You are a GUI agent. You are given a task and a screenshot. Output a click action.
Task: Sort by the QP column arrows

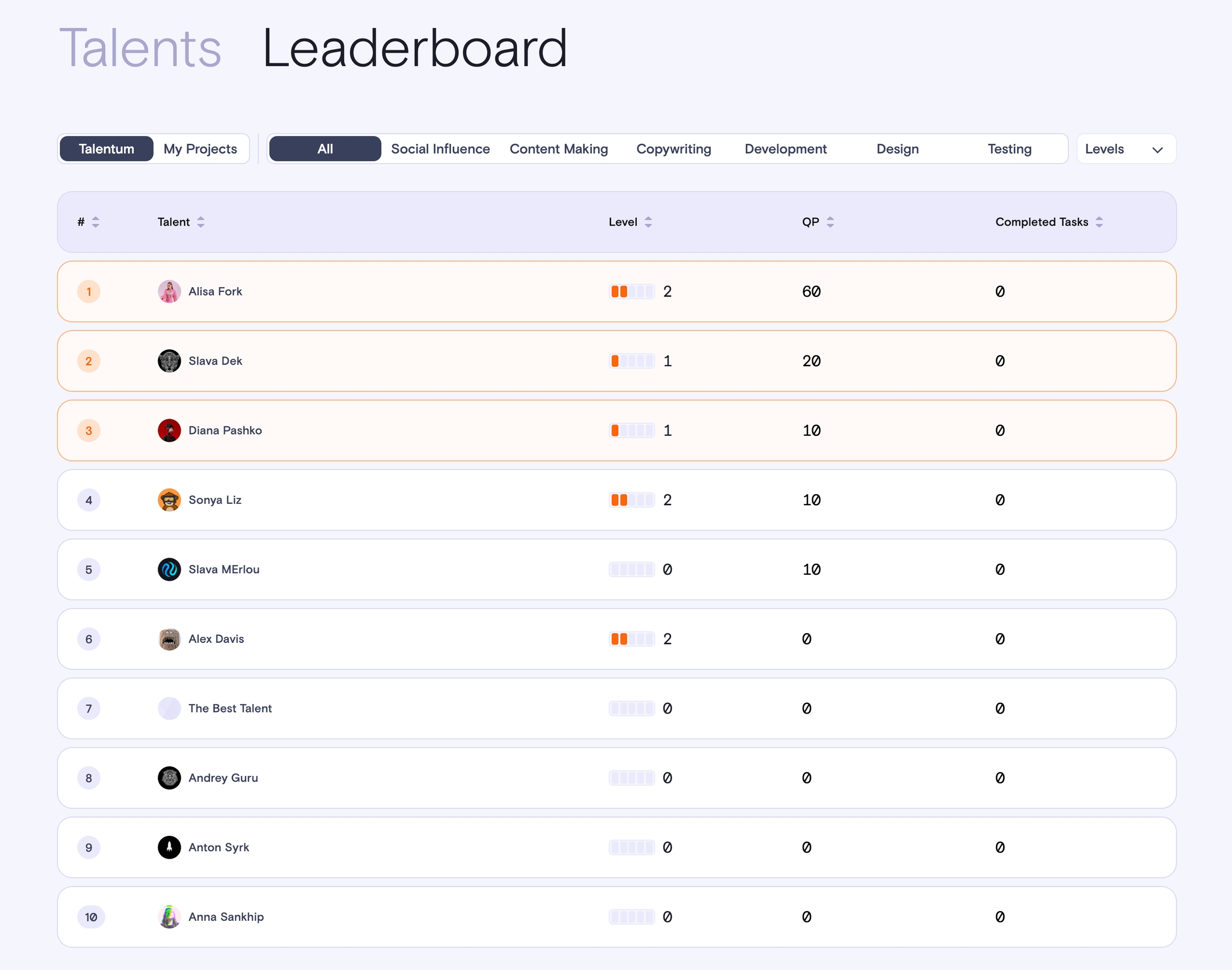pos(830,222)
